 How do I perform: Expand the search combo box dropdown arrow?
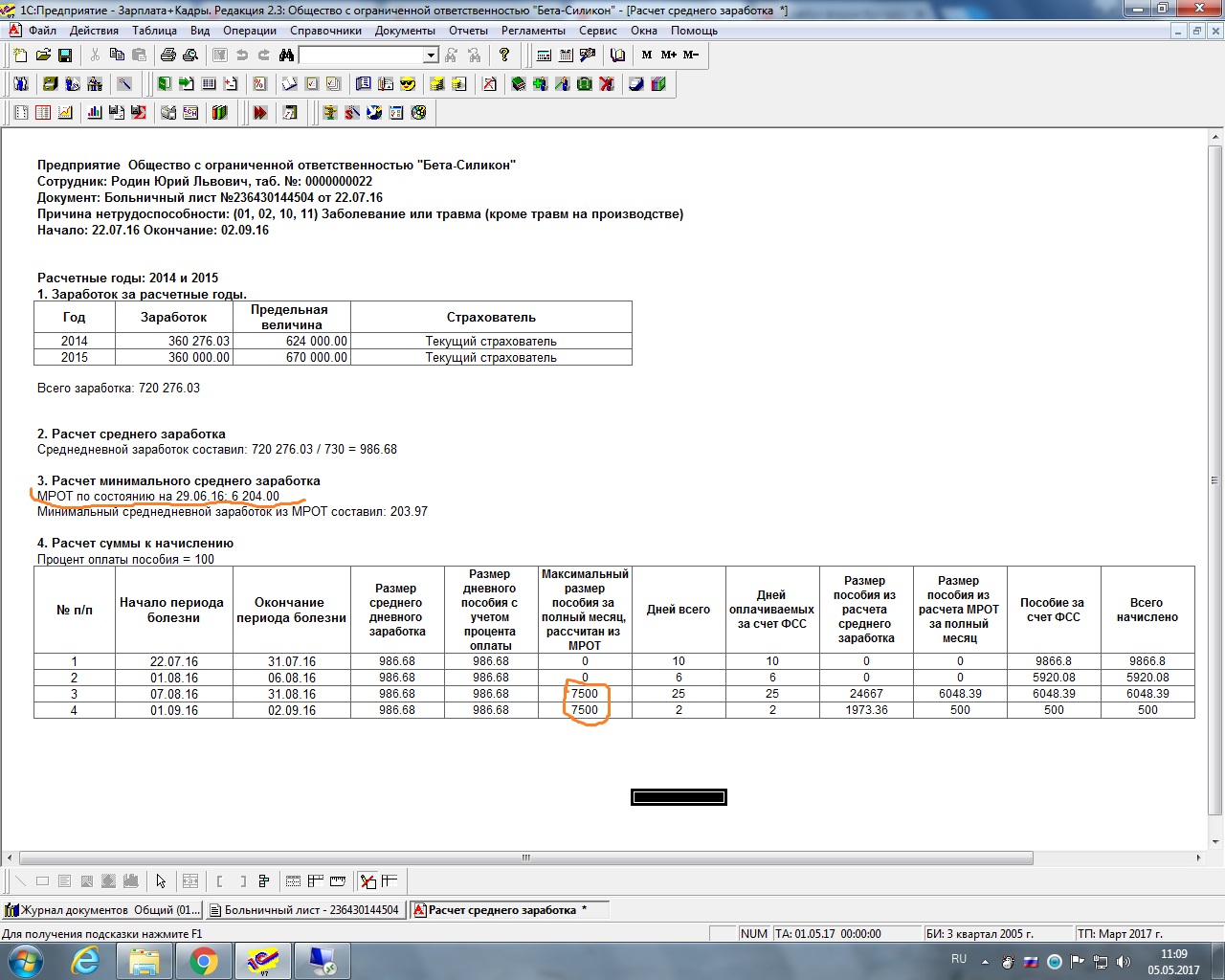[431, 56]
